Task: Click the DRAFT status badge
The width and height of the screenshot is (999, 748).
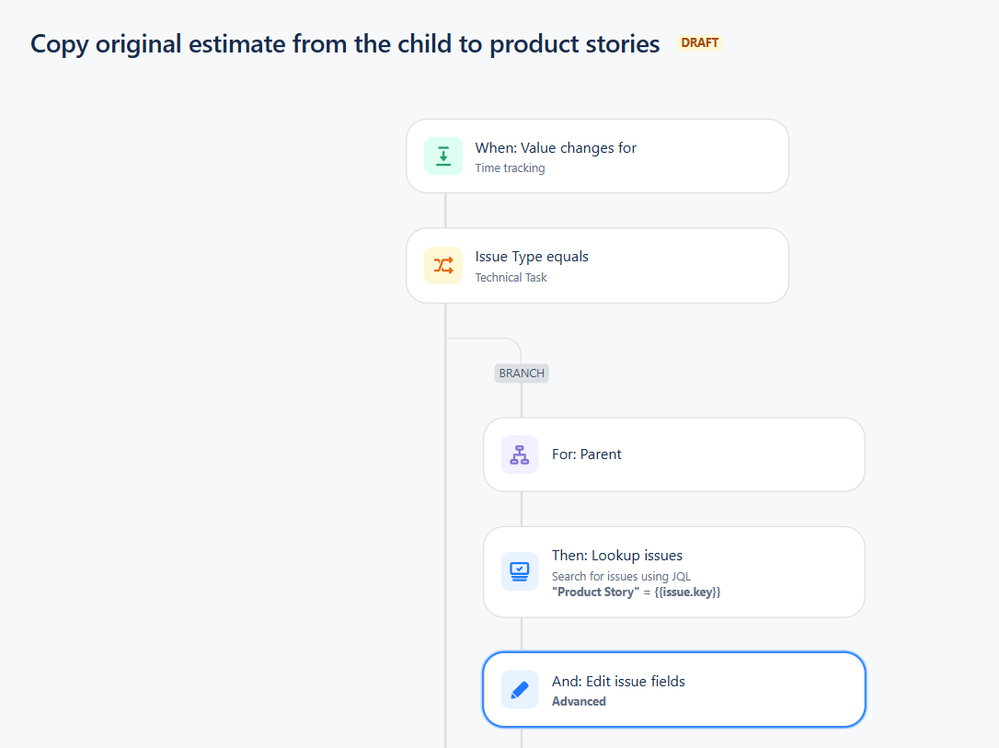Action: pyautogui.click(x=700, y=43)
